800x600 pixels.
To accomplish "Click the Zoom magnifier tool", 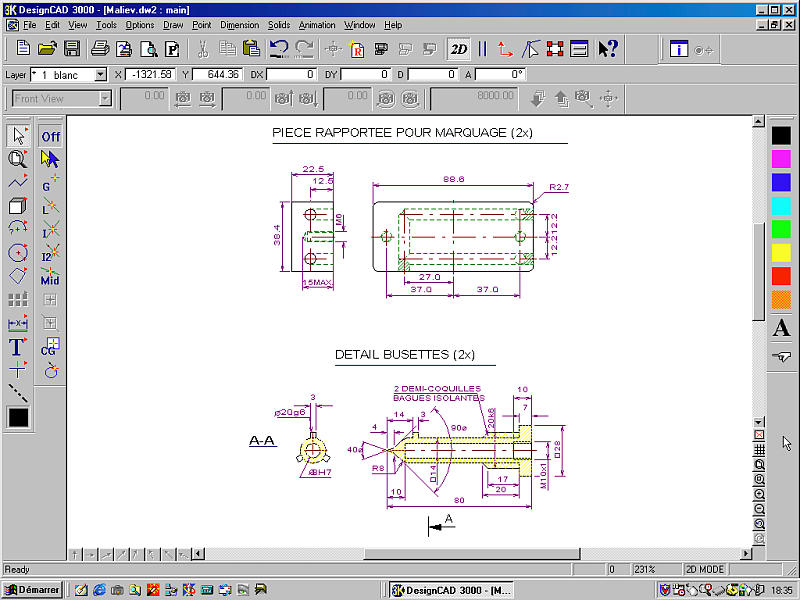I will [17, 158].
